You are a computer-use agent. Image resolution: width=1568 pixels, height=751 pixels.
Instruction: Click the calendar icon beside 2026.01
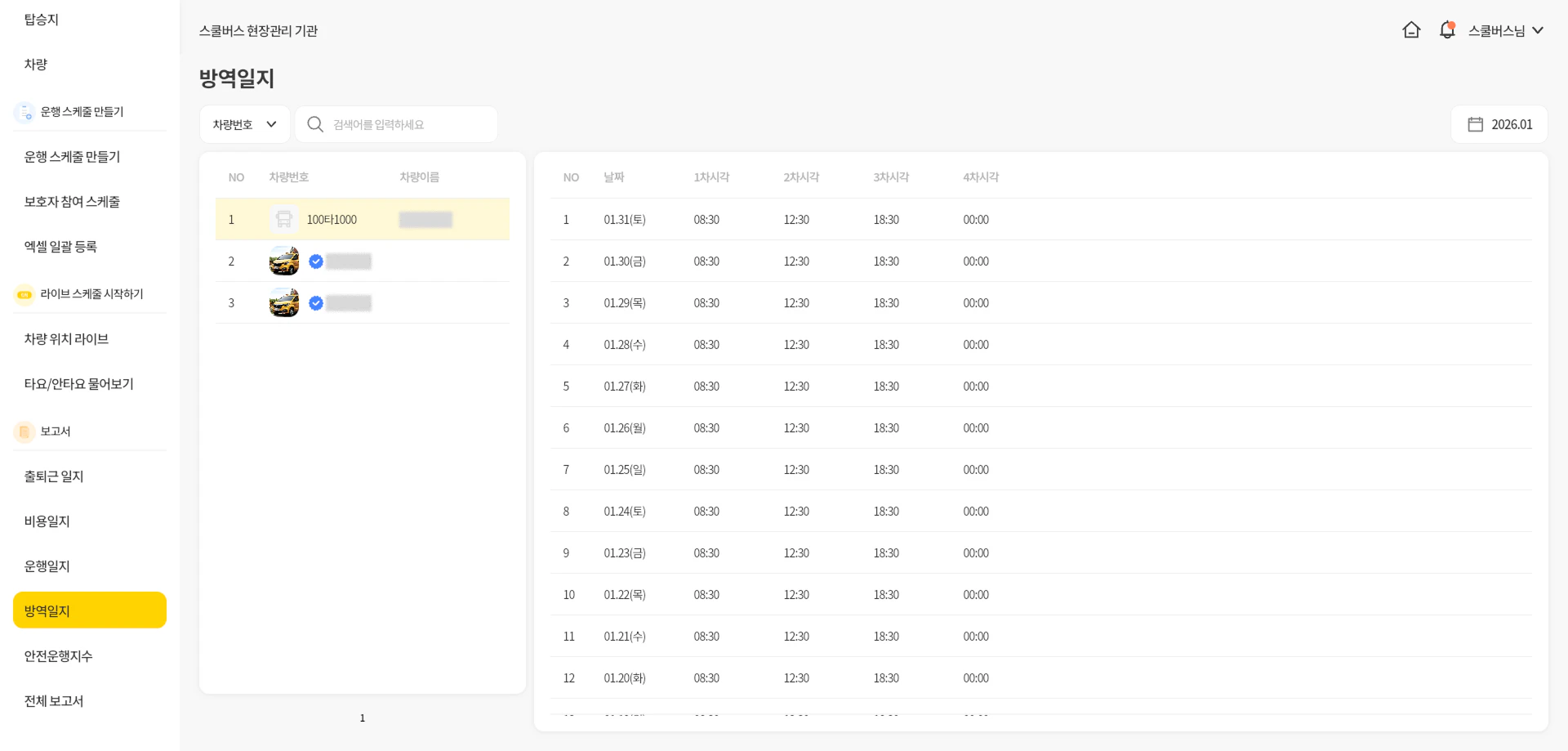pos(1475,124)
